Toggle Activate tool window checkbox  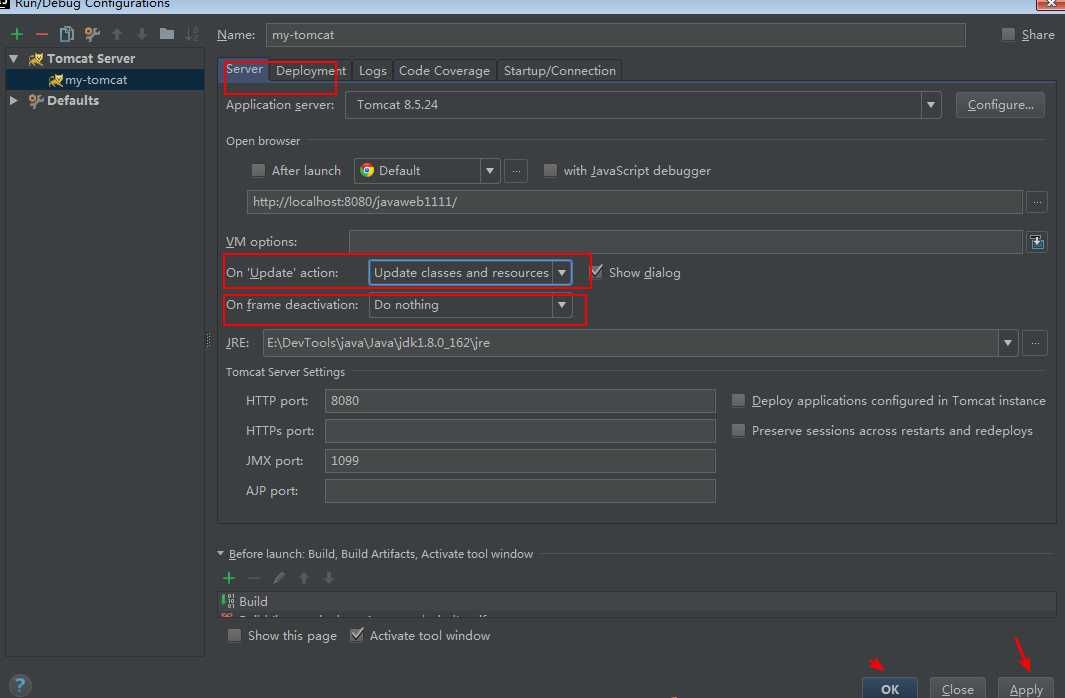[357, 636]
